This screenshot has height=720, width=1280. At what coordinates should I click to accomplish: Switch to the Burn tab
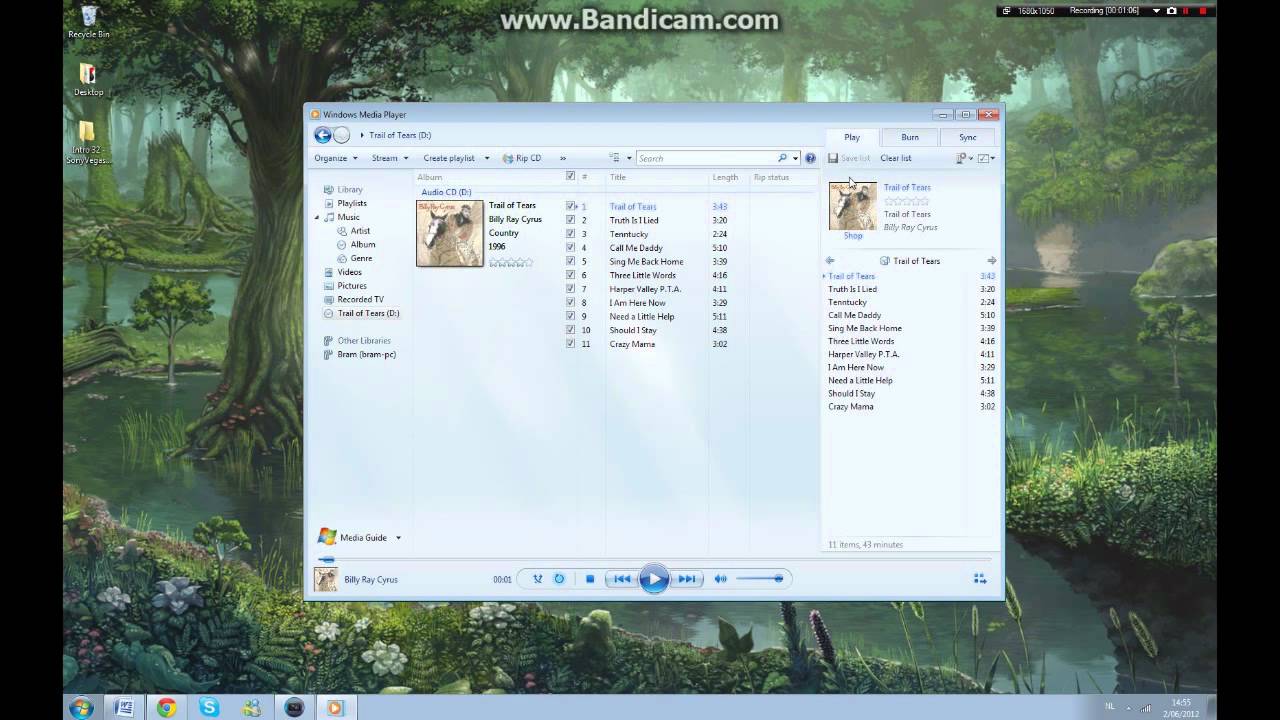tap(910, 137)
